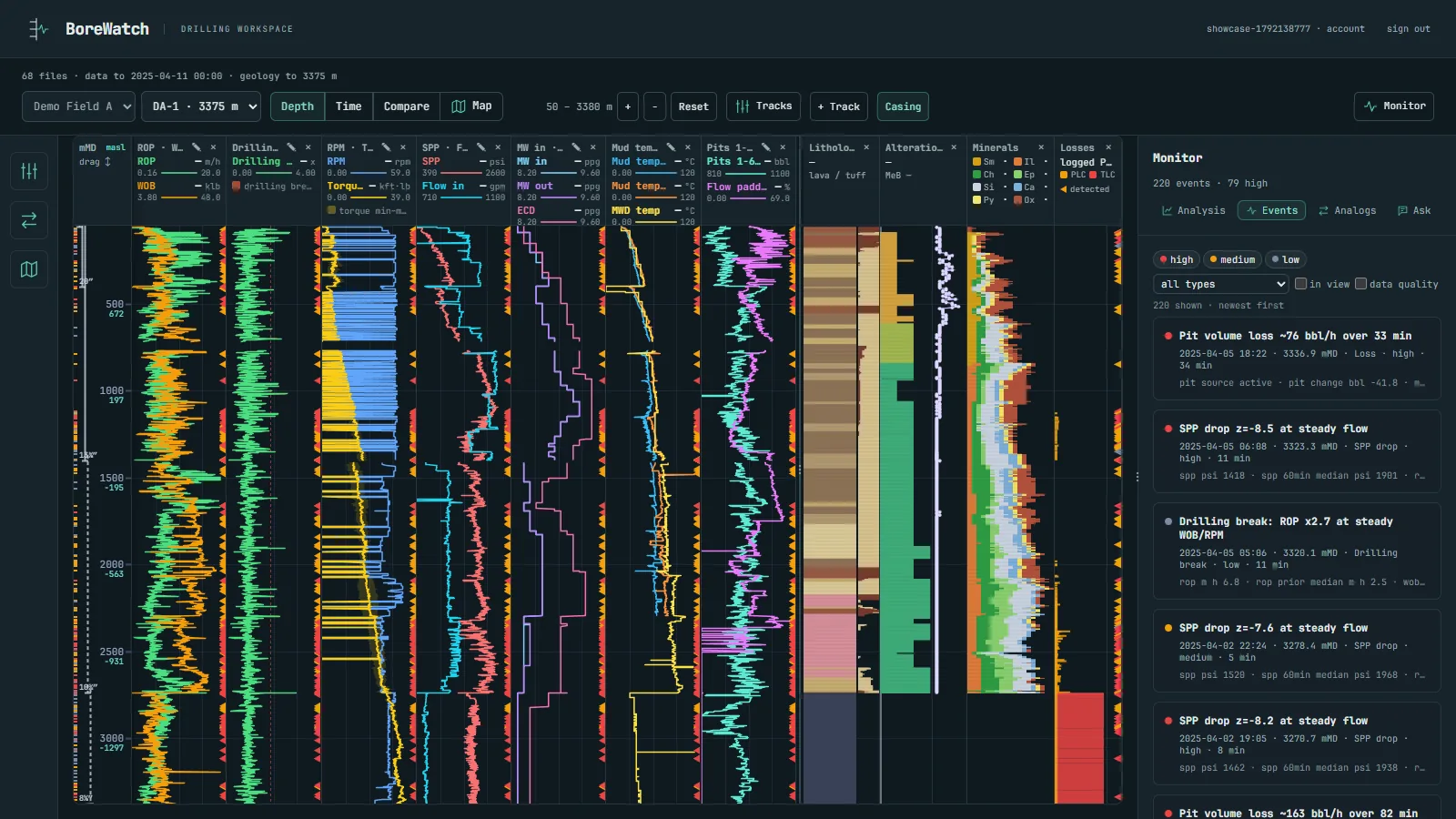The image size is (1456, 819).
Task: Close the Lithology track
Action: click(866, 147)
